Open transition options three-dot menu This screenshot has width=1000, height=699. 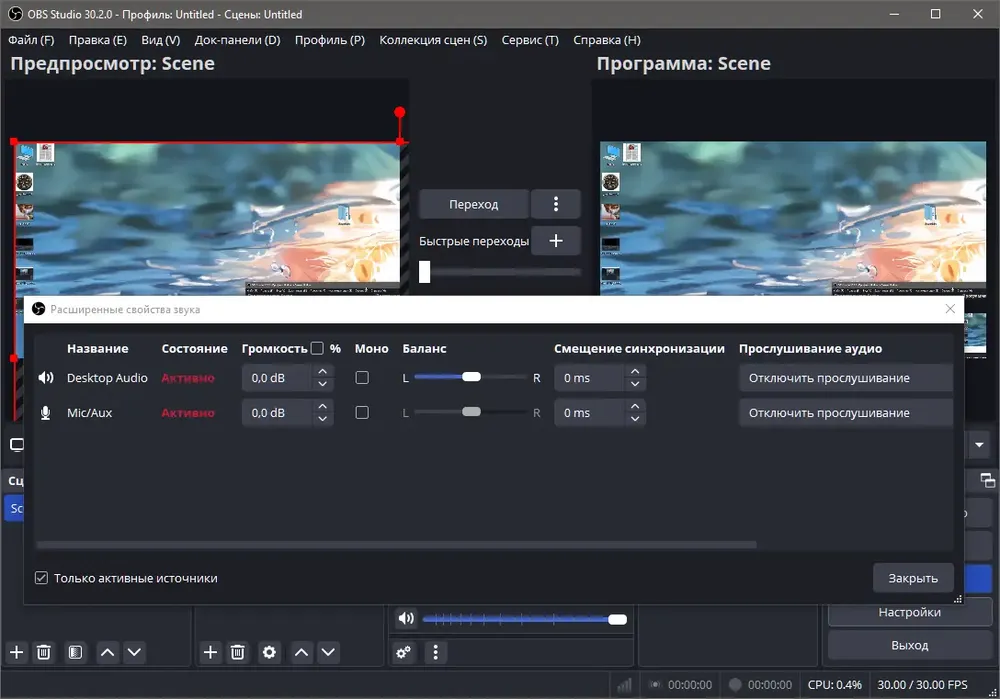pos(555,204)
